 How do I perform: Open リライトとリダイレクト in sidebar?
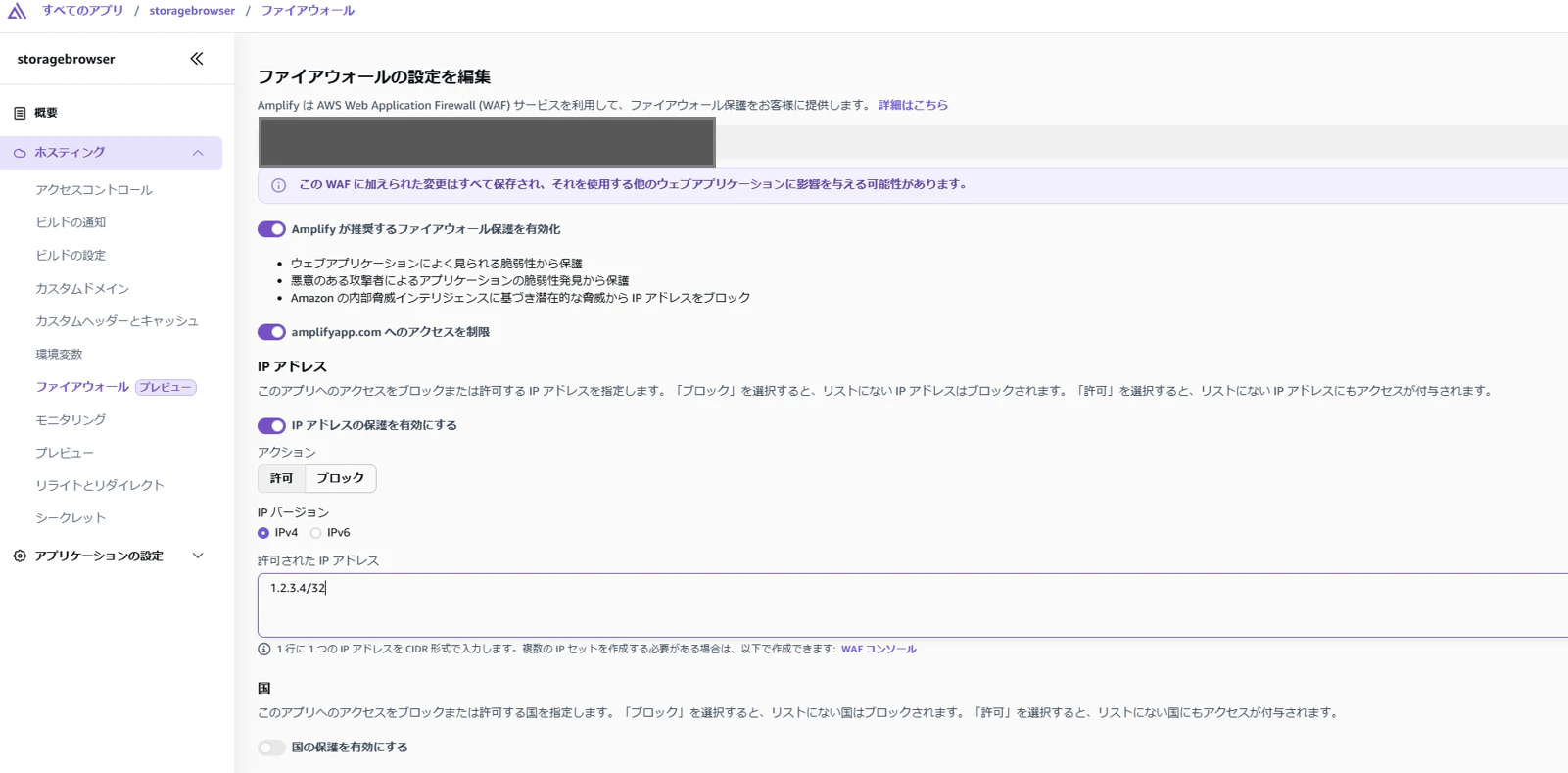pyautogui.click(x=100, y=485)
